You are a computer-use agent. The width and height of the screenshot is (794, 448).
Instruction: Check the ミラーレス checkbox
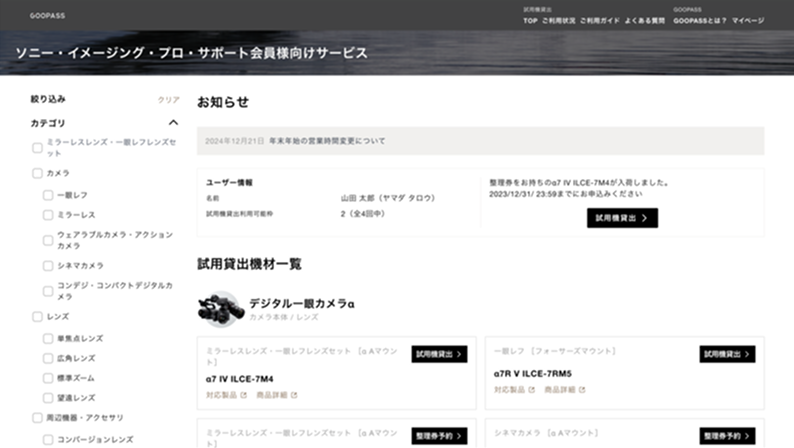point(48,215)
